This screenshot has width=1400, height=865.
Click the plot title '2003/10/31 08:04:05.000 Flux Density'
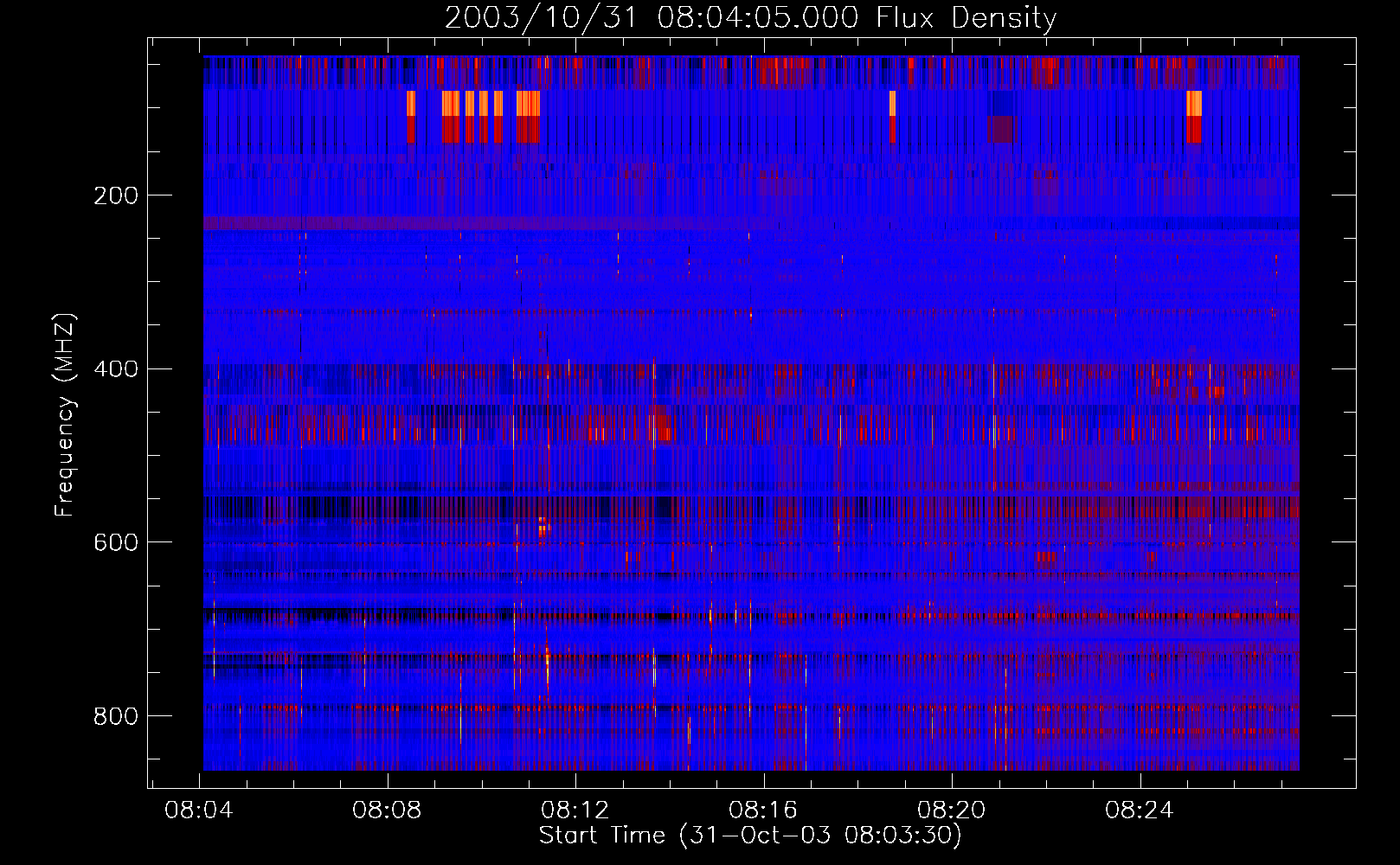coord(750,18)
